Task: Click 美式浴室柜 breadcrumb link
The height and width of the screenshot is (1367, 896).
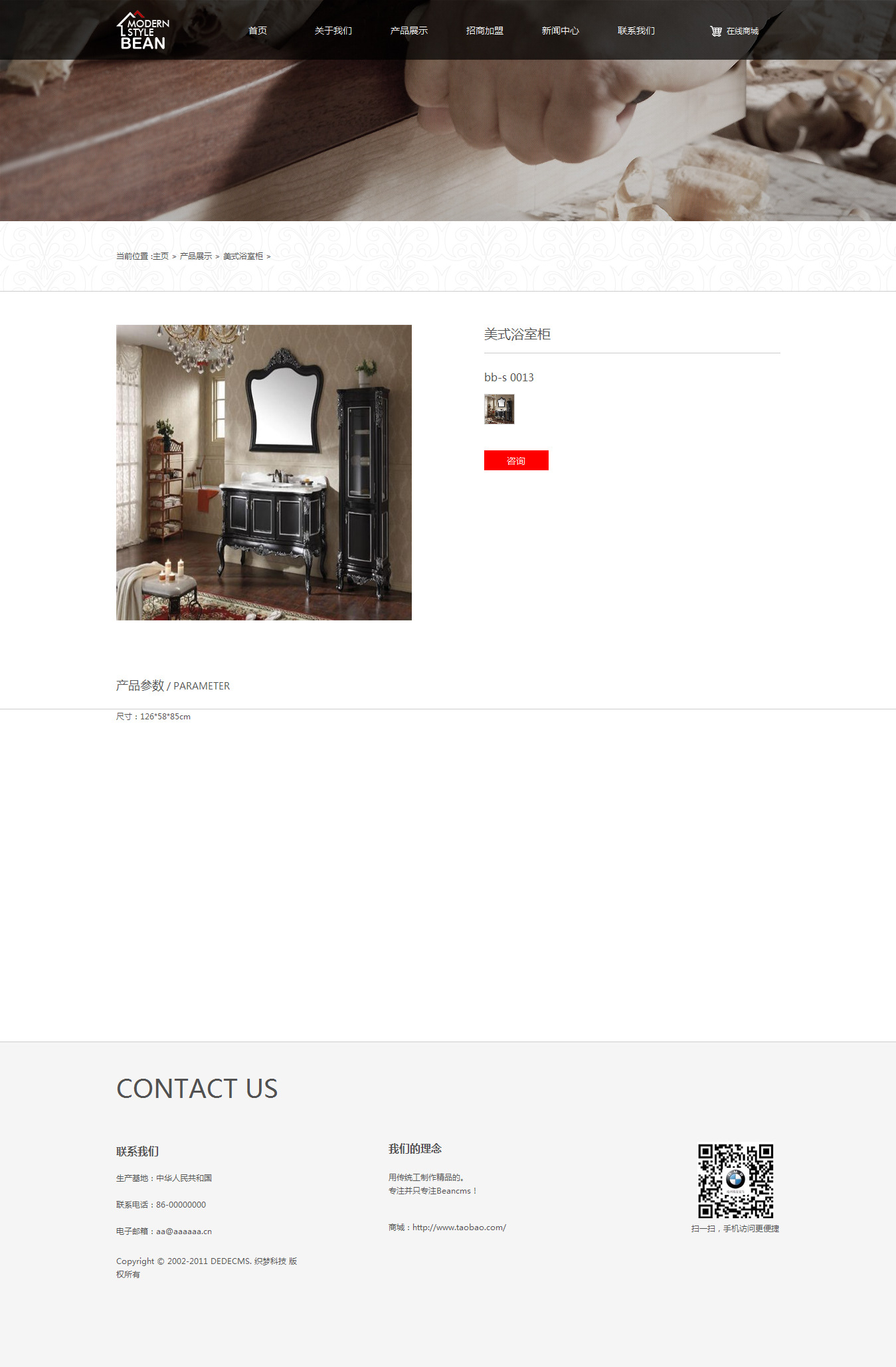Action: [x=243, y=256]
